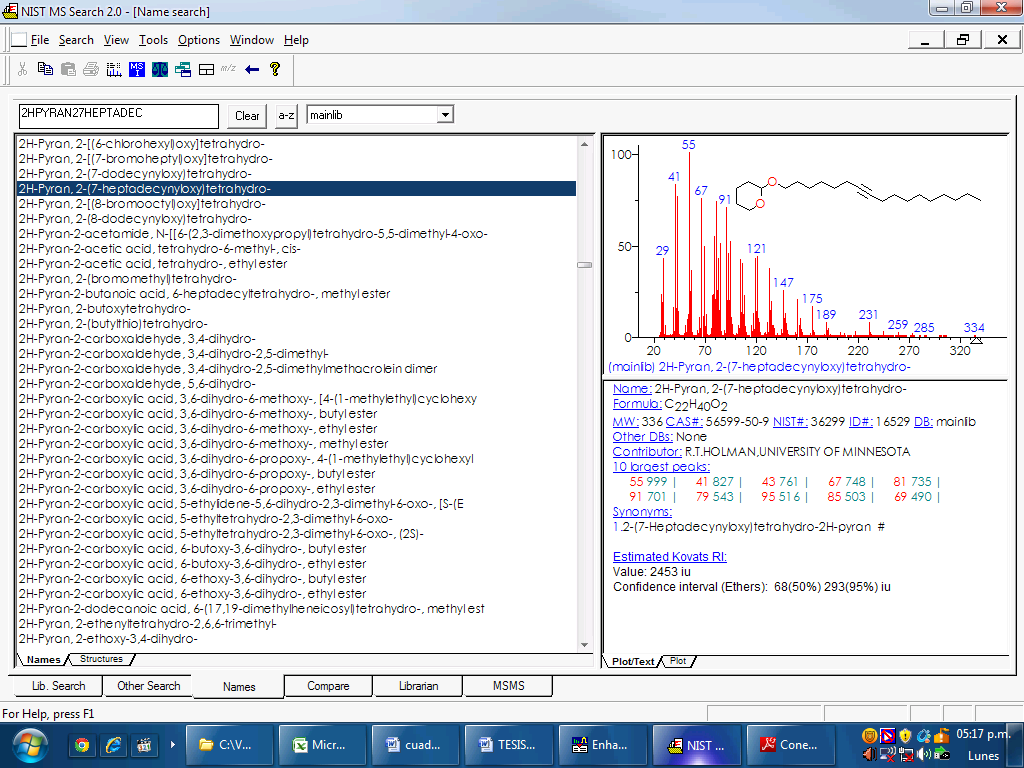The height and width of the screenshot is (768, 1024).
Task: Click the balance scales toolbar icon
Action: (160, 69)
